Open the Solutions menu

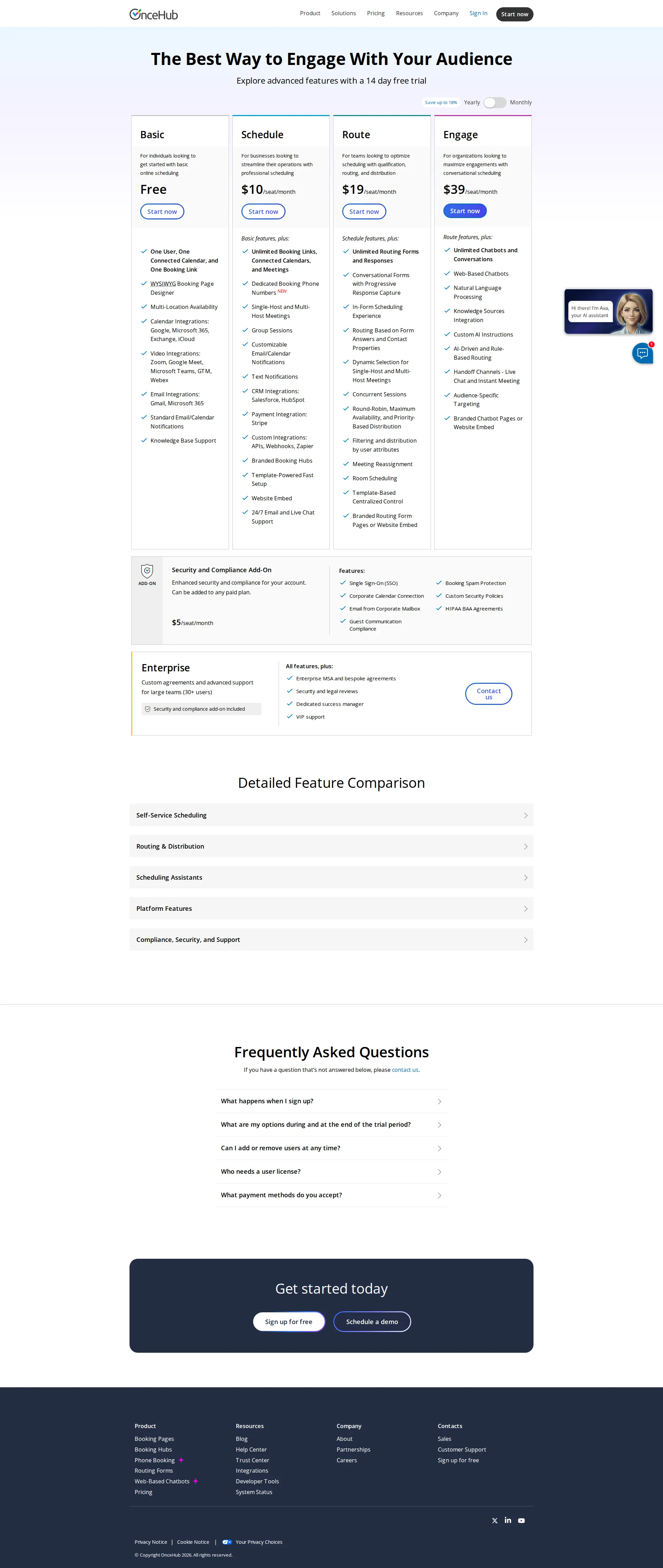(343, 13)
